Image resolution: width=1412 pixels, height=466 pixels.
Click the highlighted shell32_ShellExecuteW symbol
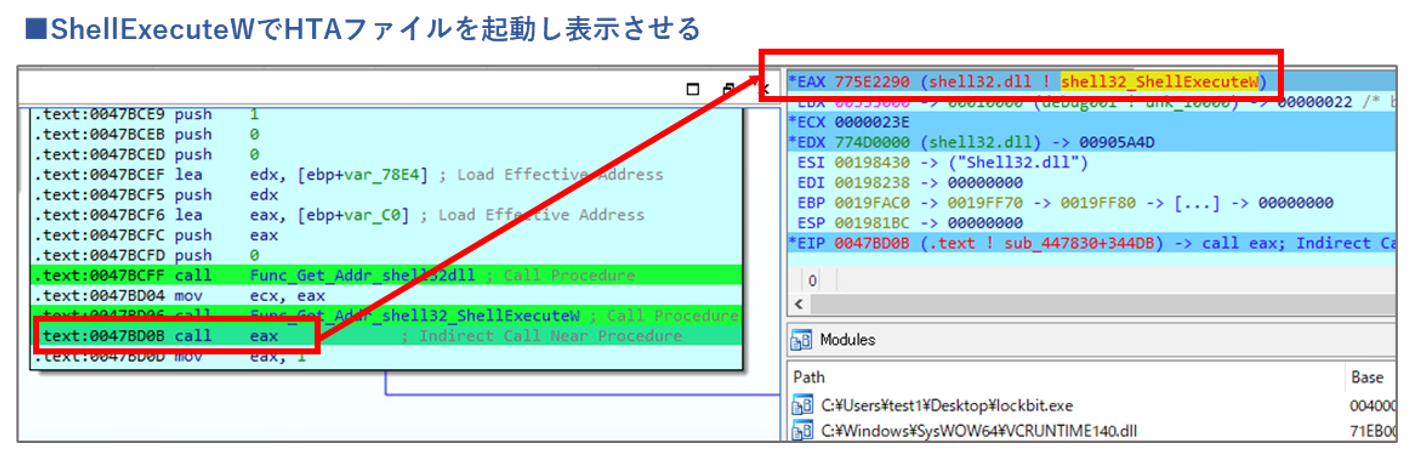click(x=1159, y=81)
